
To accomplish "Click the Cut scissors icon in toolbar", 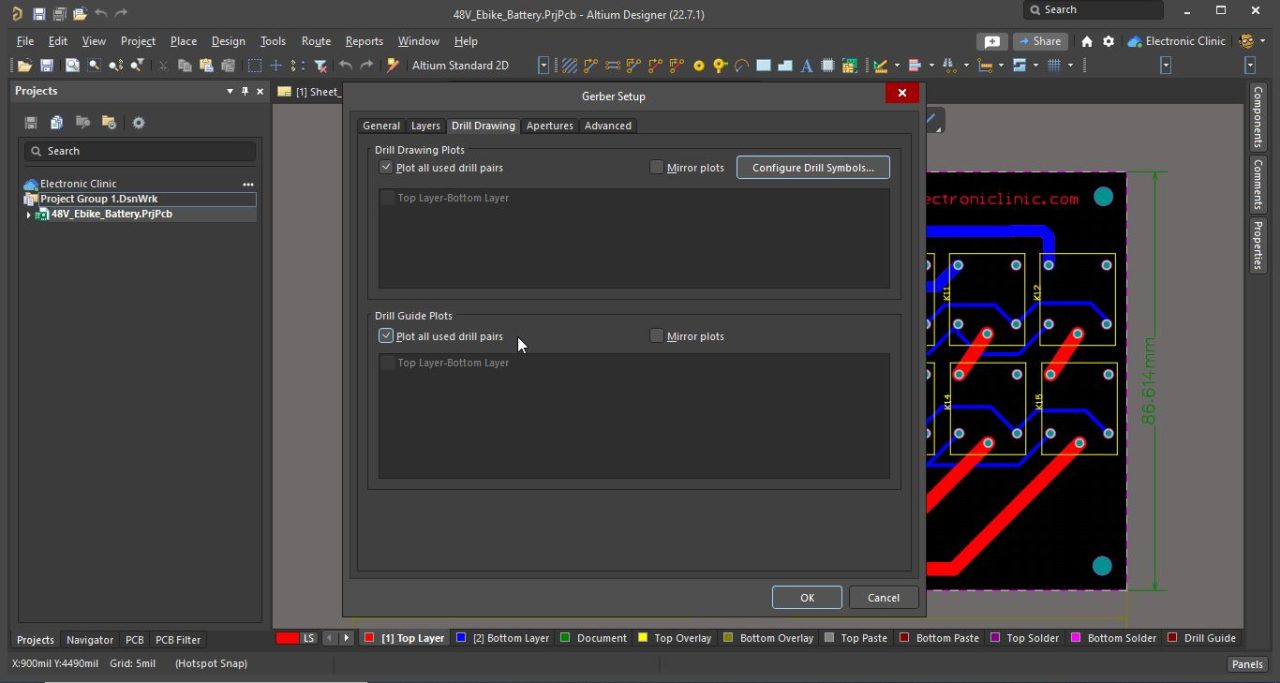I will tap(163, 65).
